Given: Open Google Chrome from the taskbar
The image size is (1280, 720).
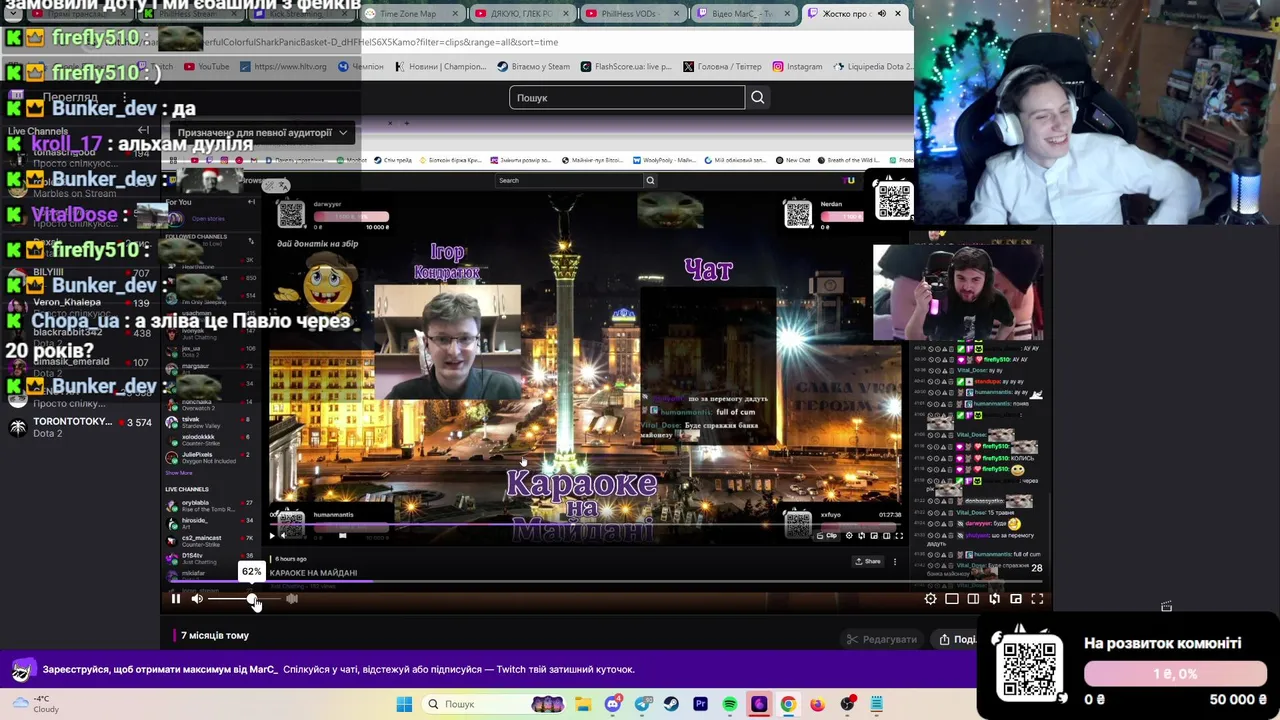Looking at the screenshot, I should click(788, 704).
